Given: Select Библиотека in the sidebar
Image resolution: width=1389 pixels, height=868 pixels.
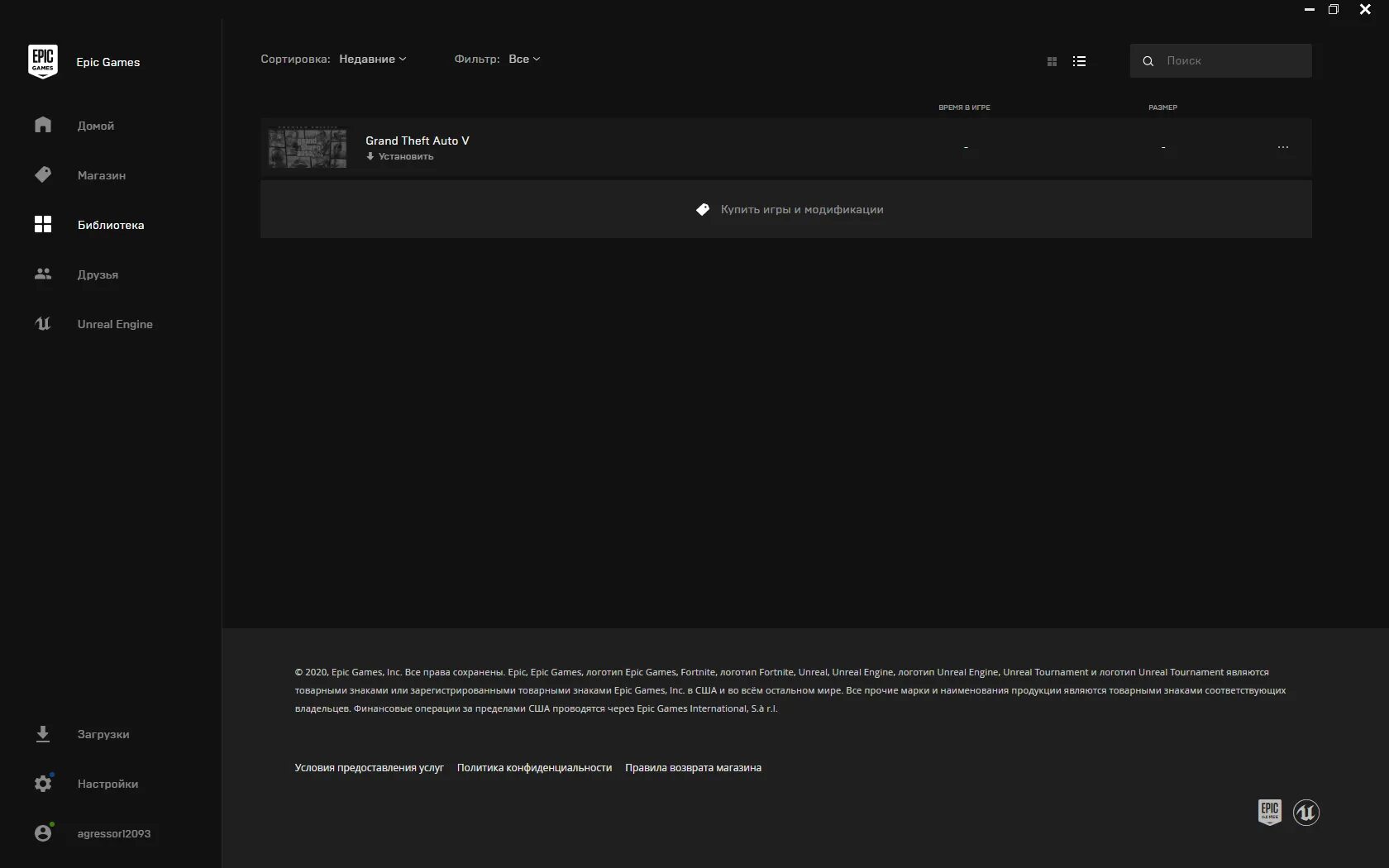Looking at the screenshot, I should point(111,225).
